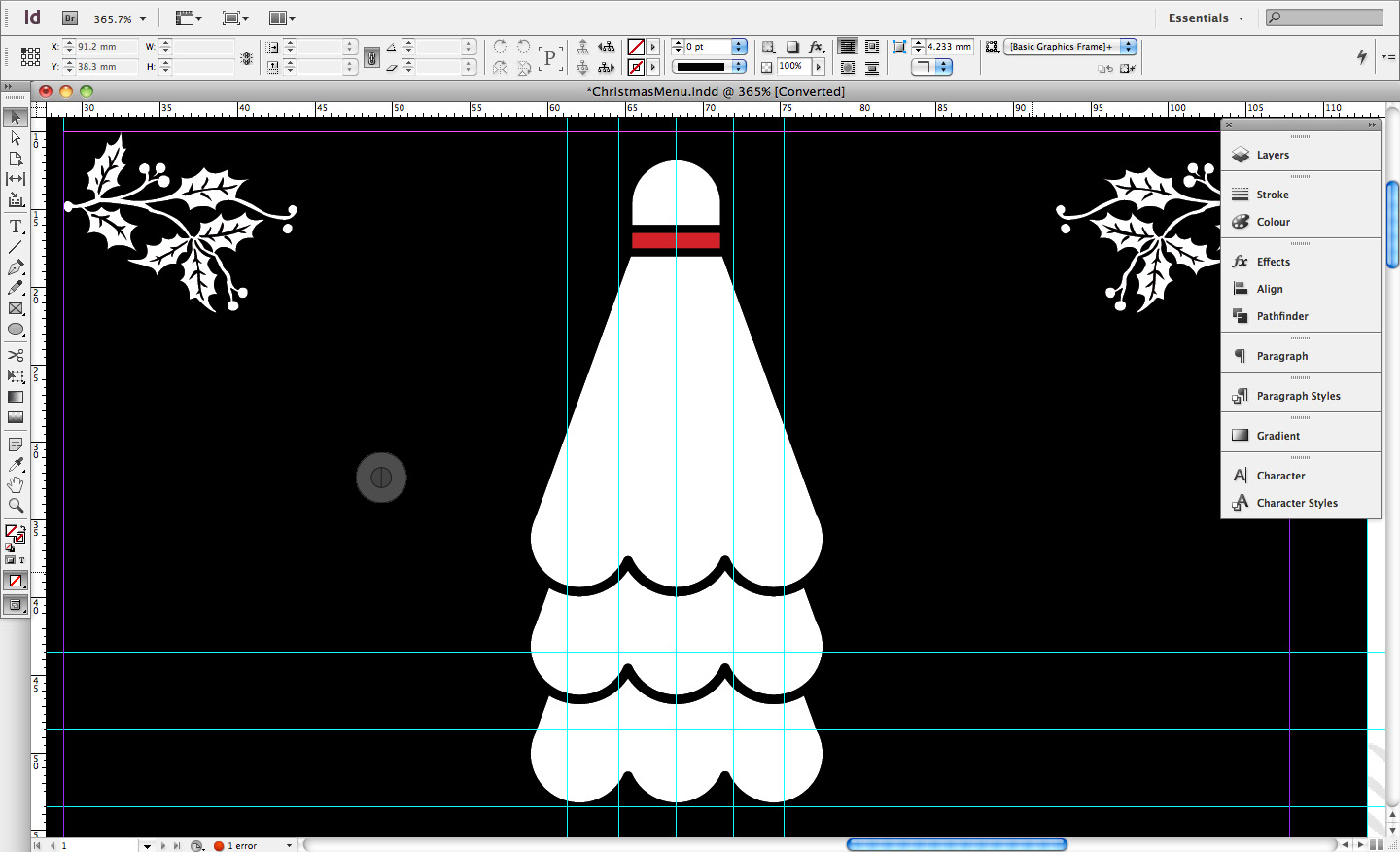This screenshot has width=1400, height=852.
Task: Toggle constrain width and height proportions
Action: coord(246,57)
